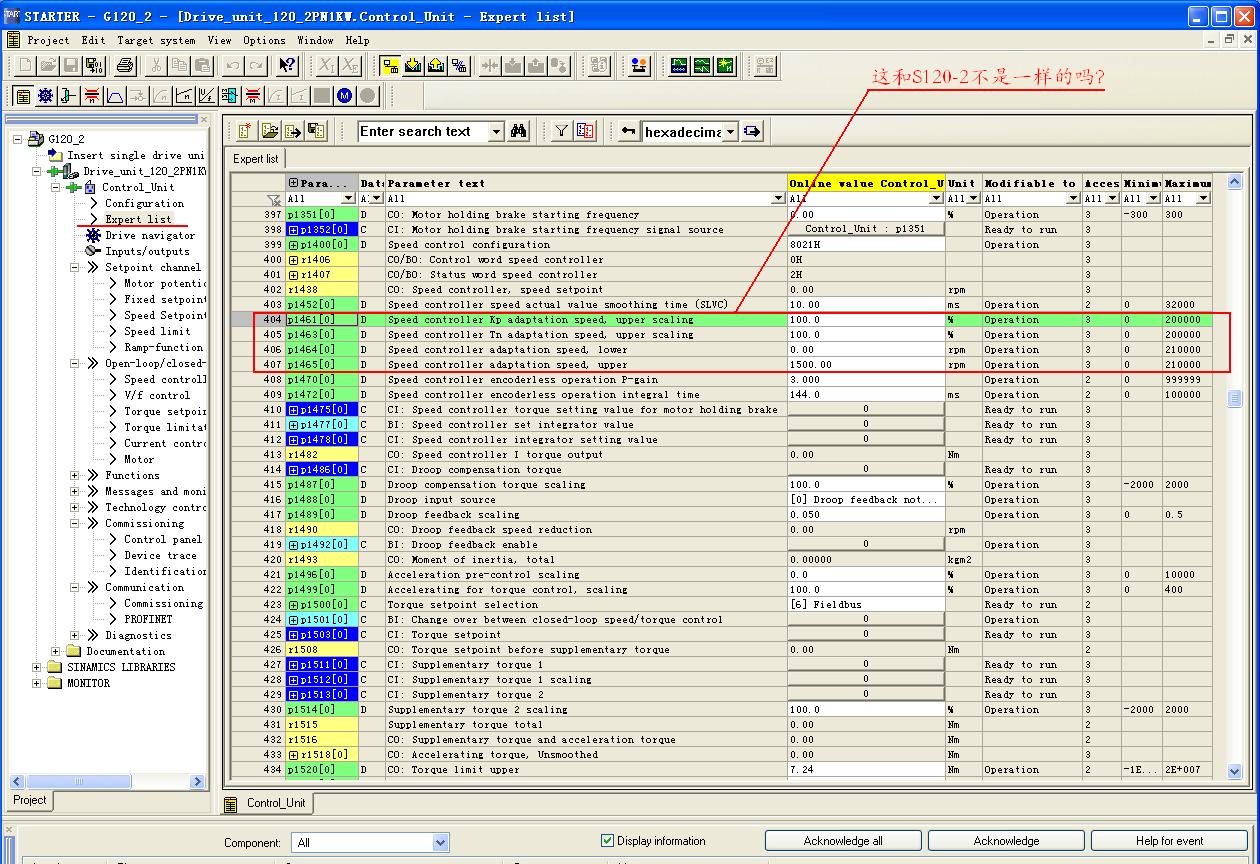Click the Acknowledge button
Viewport: 1260px width, 864px height.
(1006, 841)
